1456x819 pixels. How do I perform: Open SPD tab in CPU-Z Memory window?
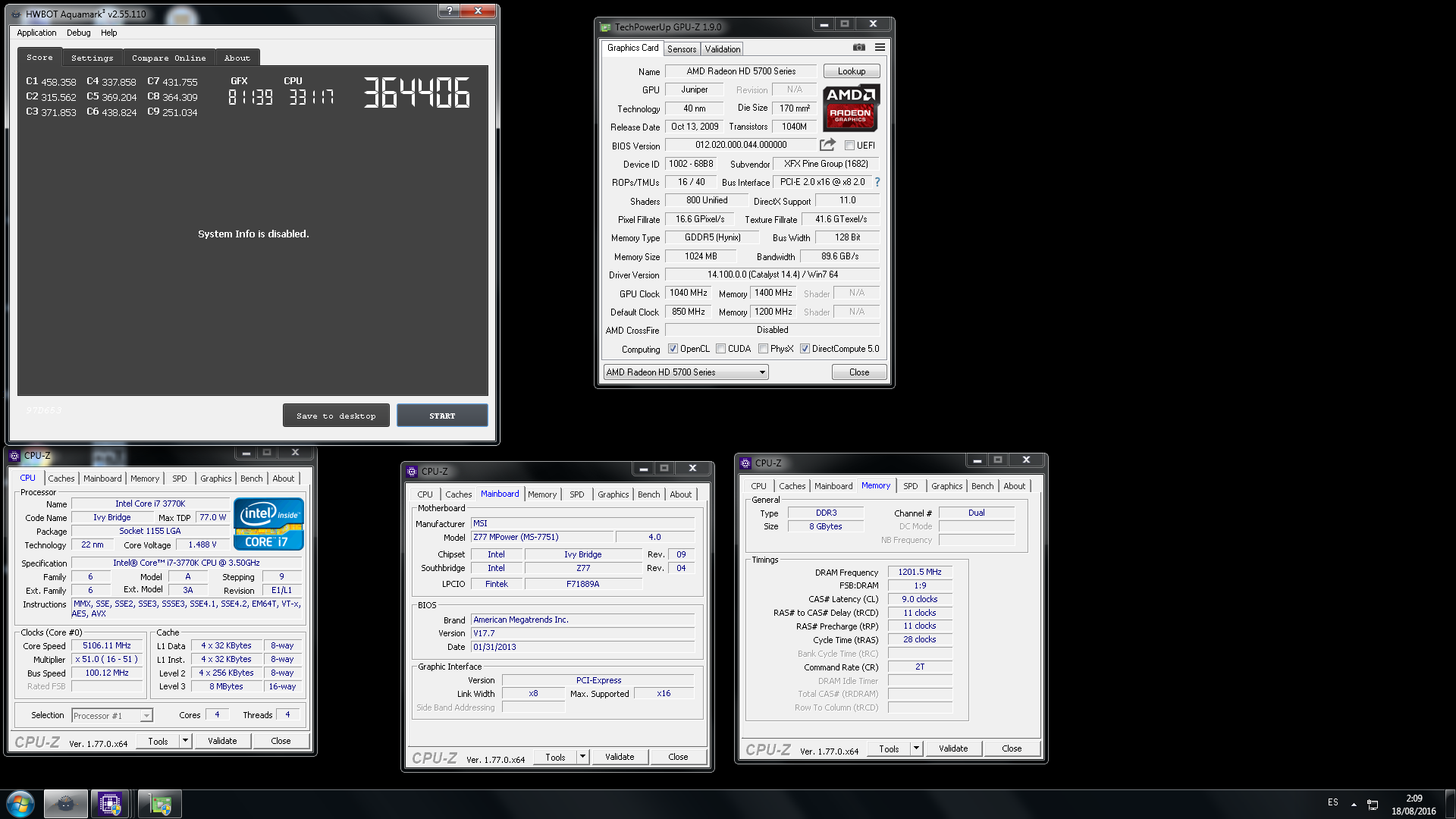[x=910, y=486]
